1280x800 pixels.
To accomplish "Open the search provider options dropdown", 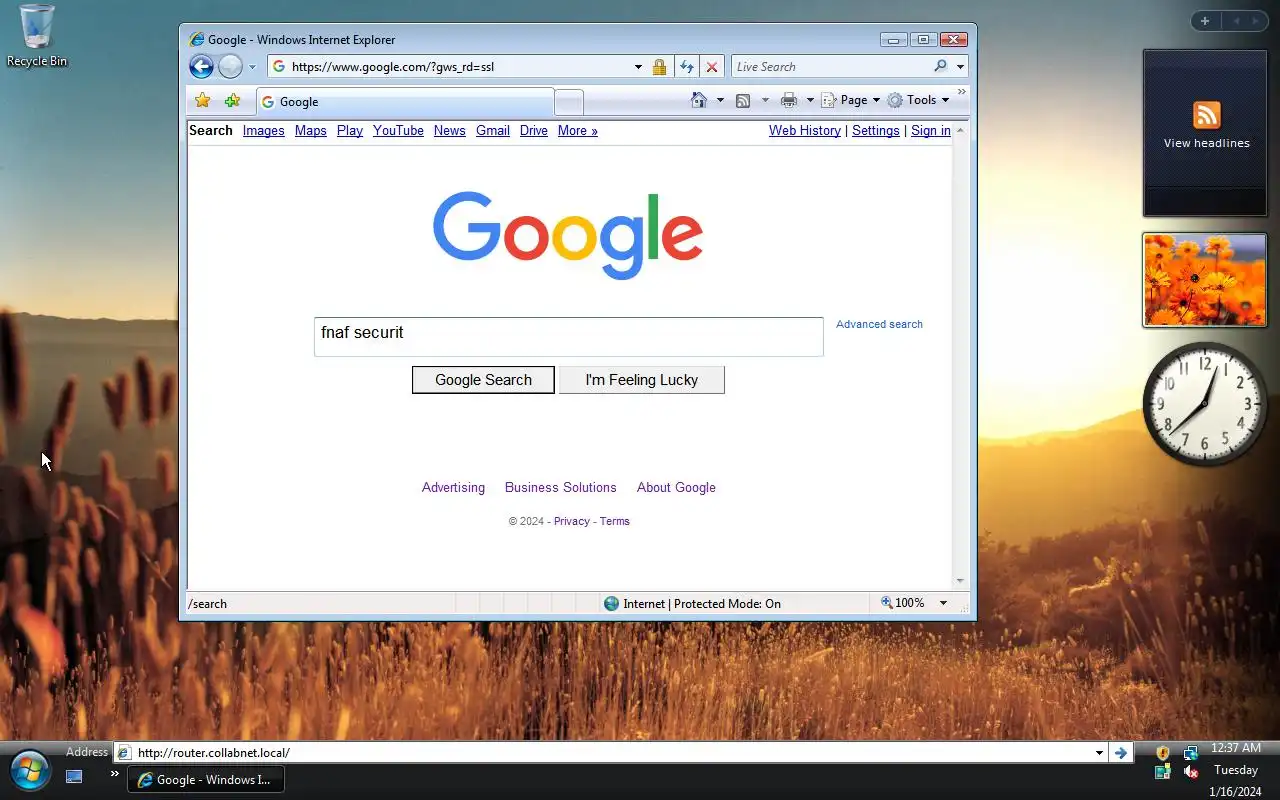I will 960,67.
